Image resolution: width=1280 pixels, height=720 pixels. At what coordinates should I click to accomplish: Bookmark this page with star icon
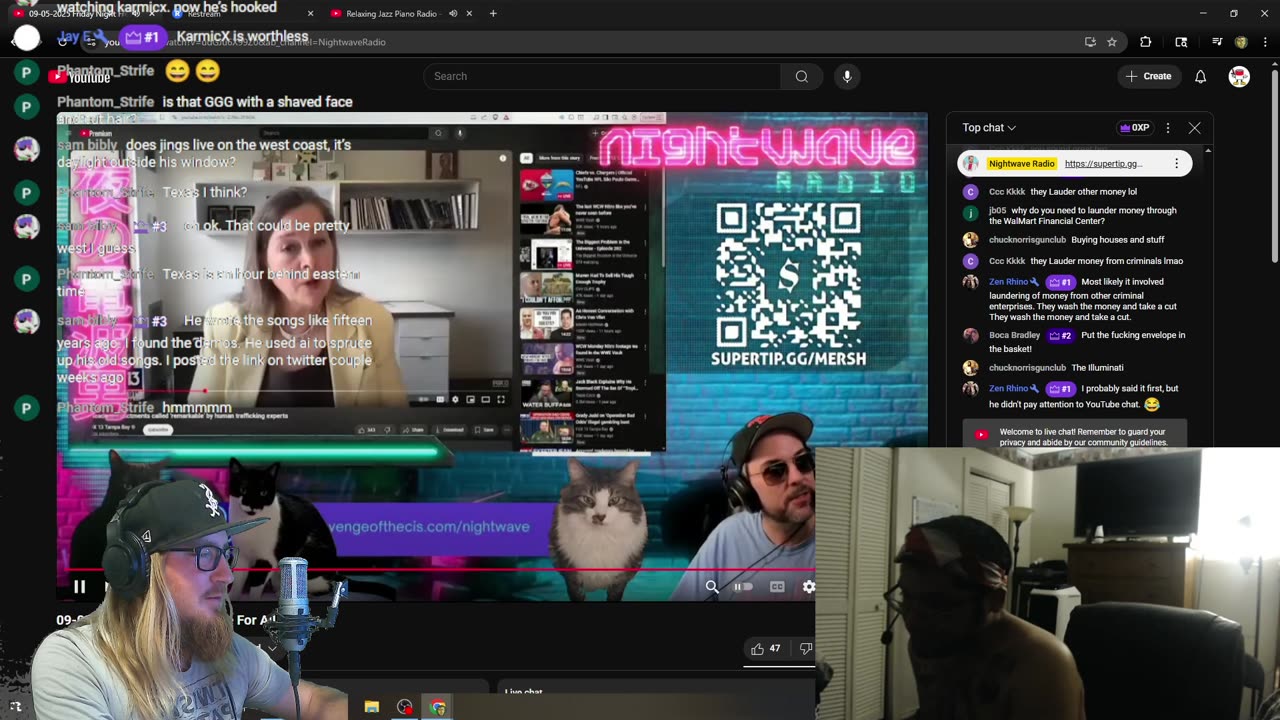click(x=1112, y=42)
